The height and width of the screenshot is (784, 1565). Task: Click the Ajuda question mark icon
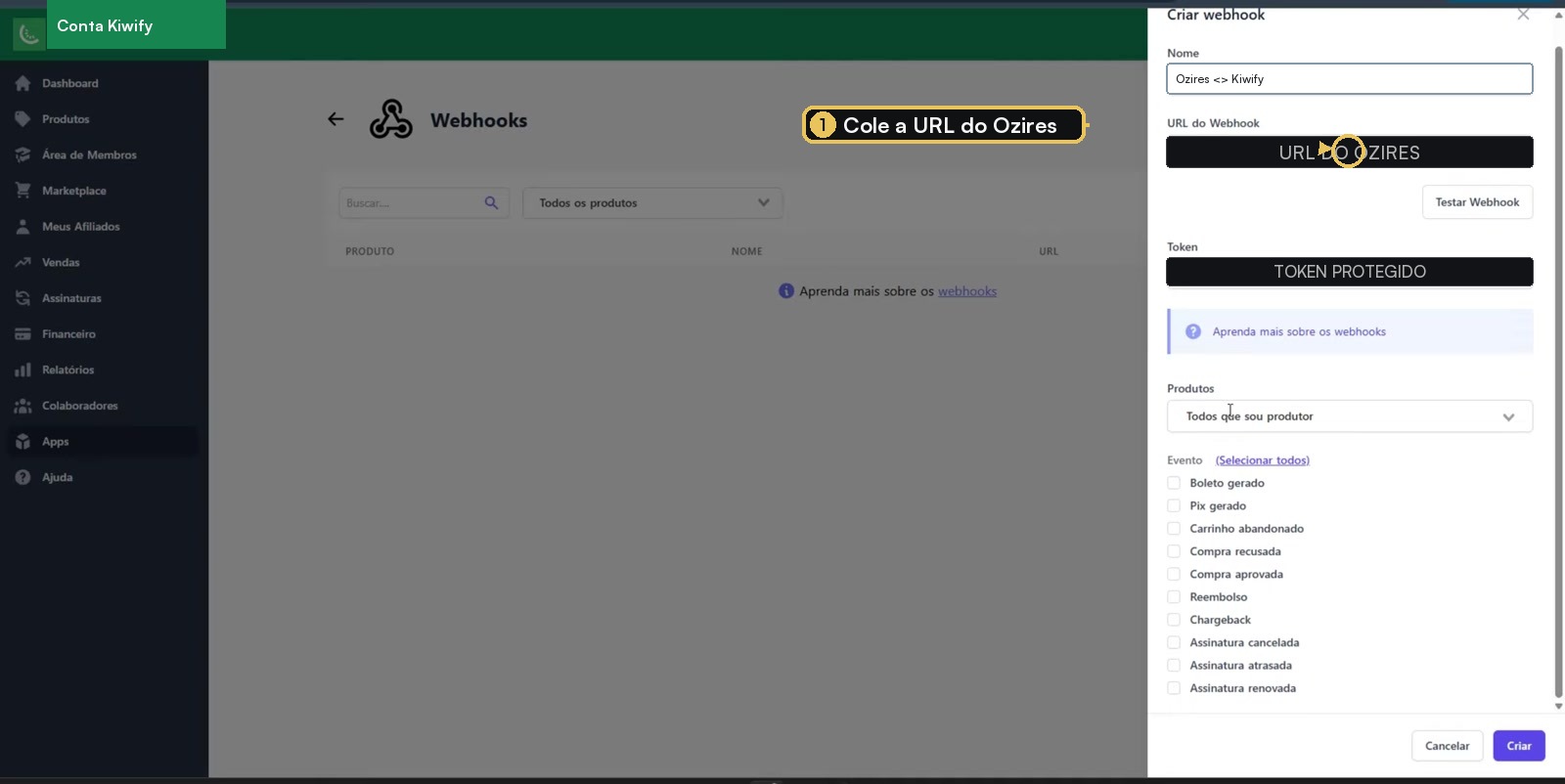(22, 477)
